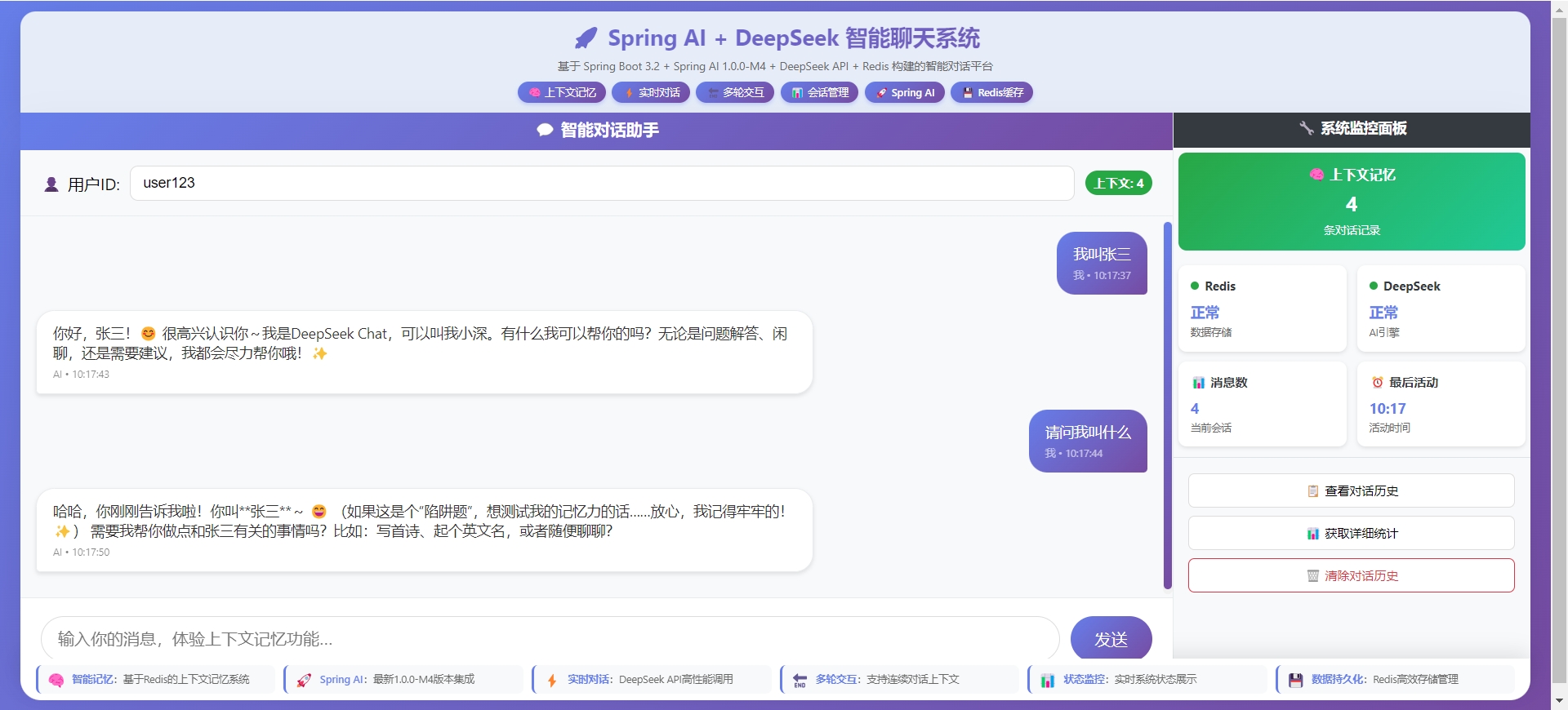Click the Redis缓存 feature tag
Viewport: 1568px width, 710px height.
(x=991, y=93)
